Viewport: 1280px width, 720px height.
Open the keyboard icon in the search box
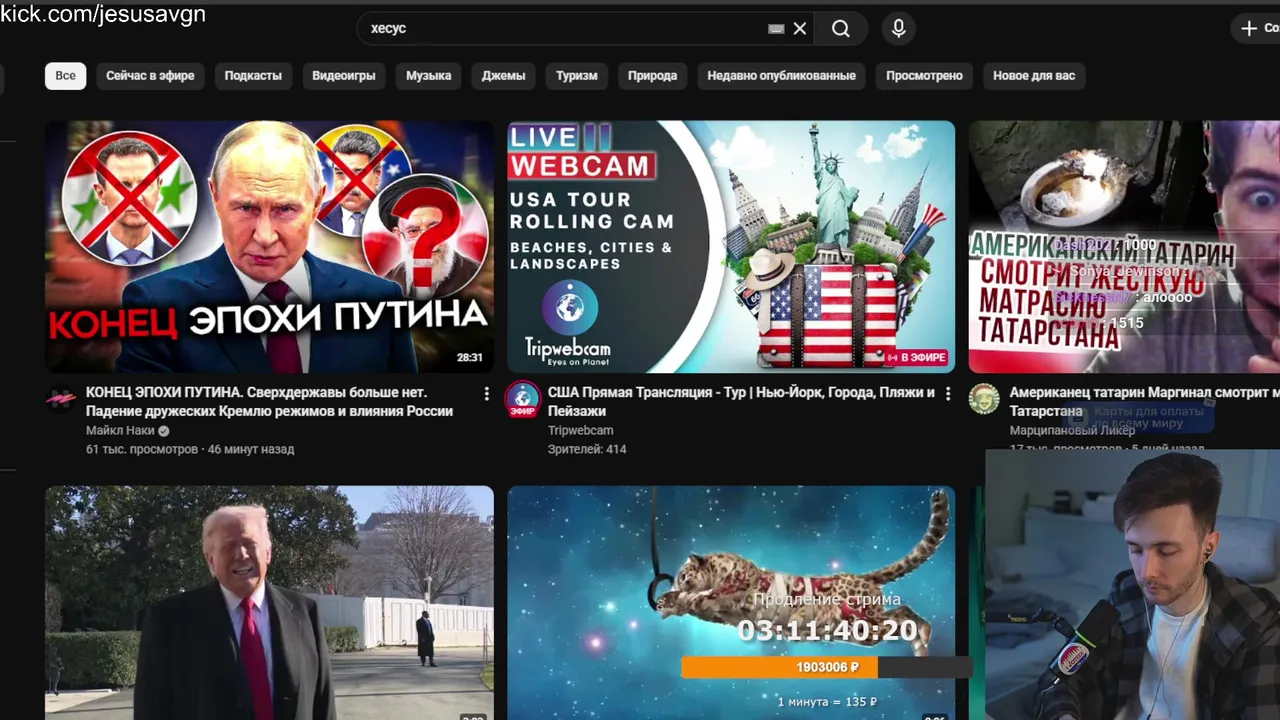tap(776, 29)
